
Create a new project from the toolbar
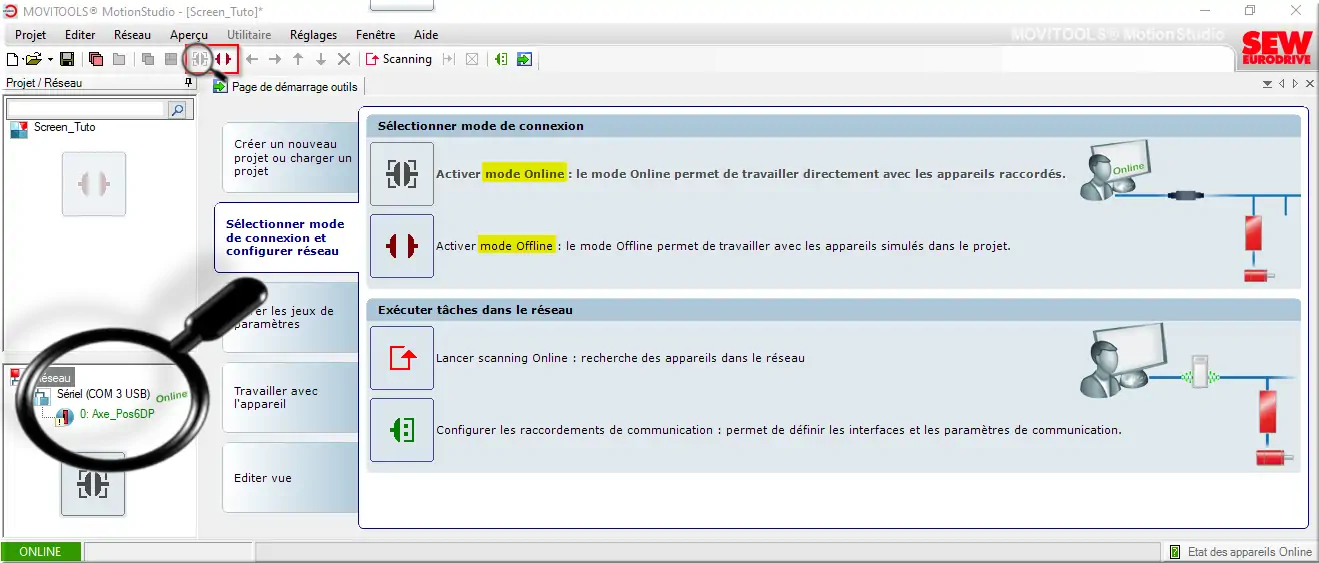13,59
